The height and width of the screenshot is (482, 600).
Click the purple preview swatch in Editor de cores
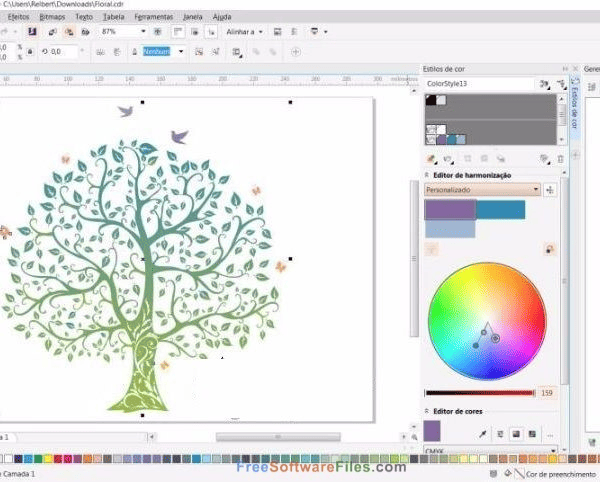(x=432, y=431)
